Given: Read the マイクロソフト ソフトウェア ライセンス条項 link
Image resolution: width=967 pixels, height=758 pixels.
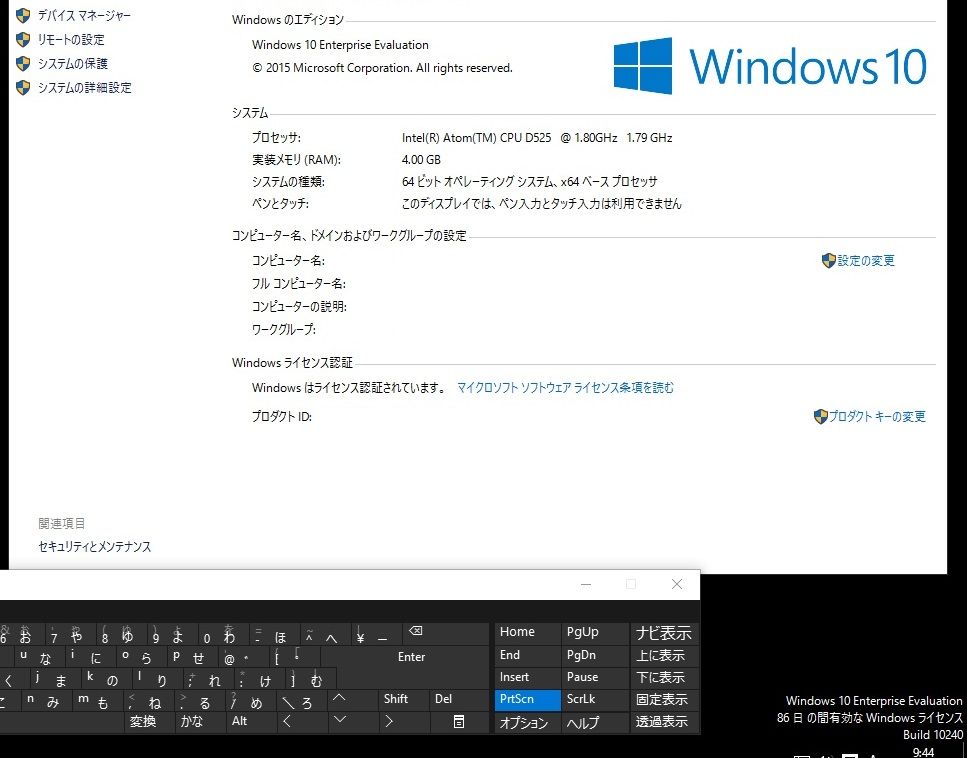Looking at the screenshot, I should coord(565,388).
